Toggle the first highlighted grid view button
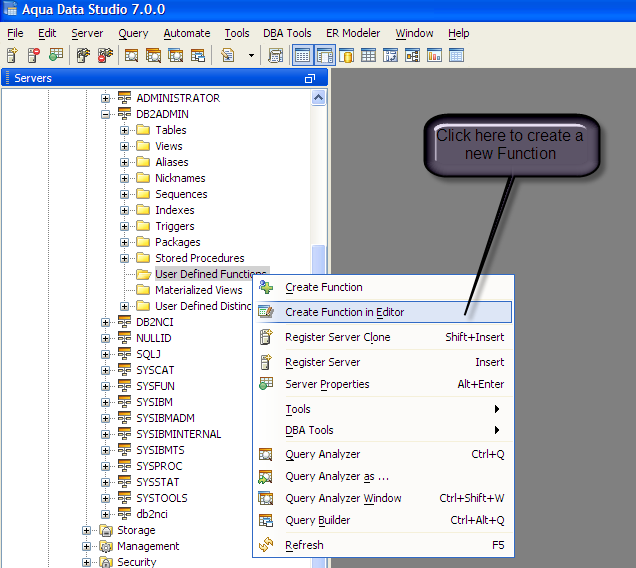The height and width of the screenshot is (568, 636). [303, 55]
